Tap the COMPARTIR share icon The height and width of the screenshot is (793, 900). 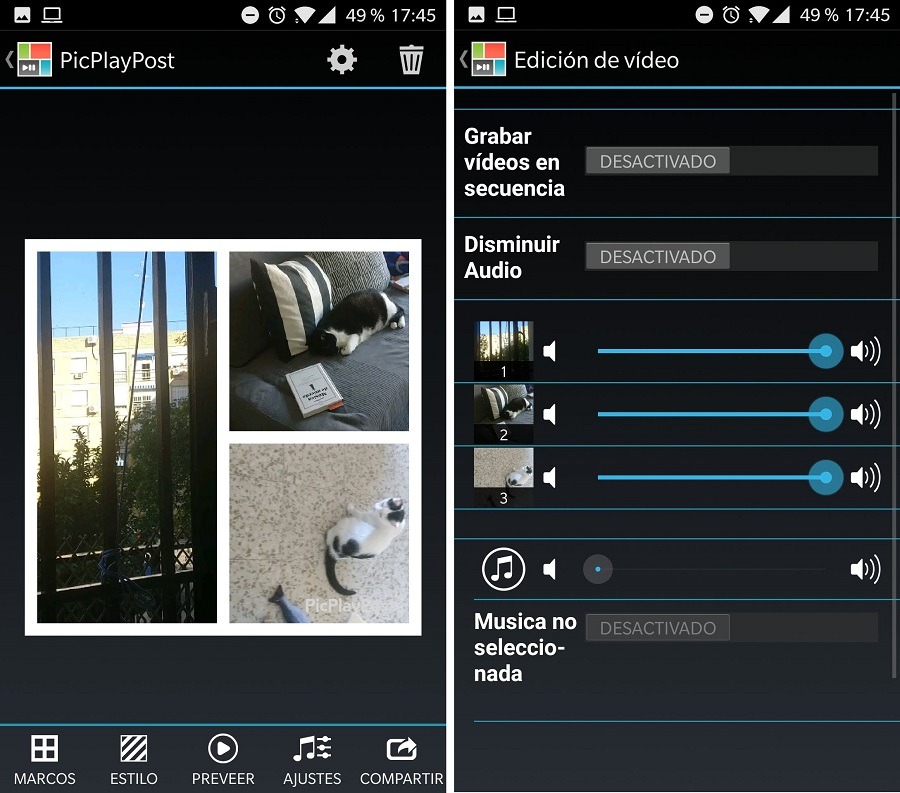coord(401,760)
